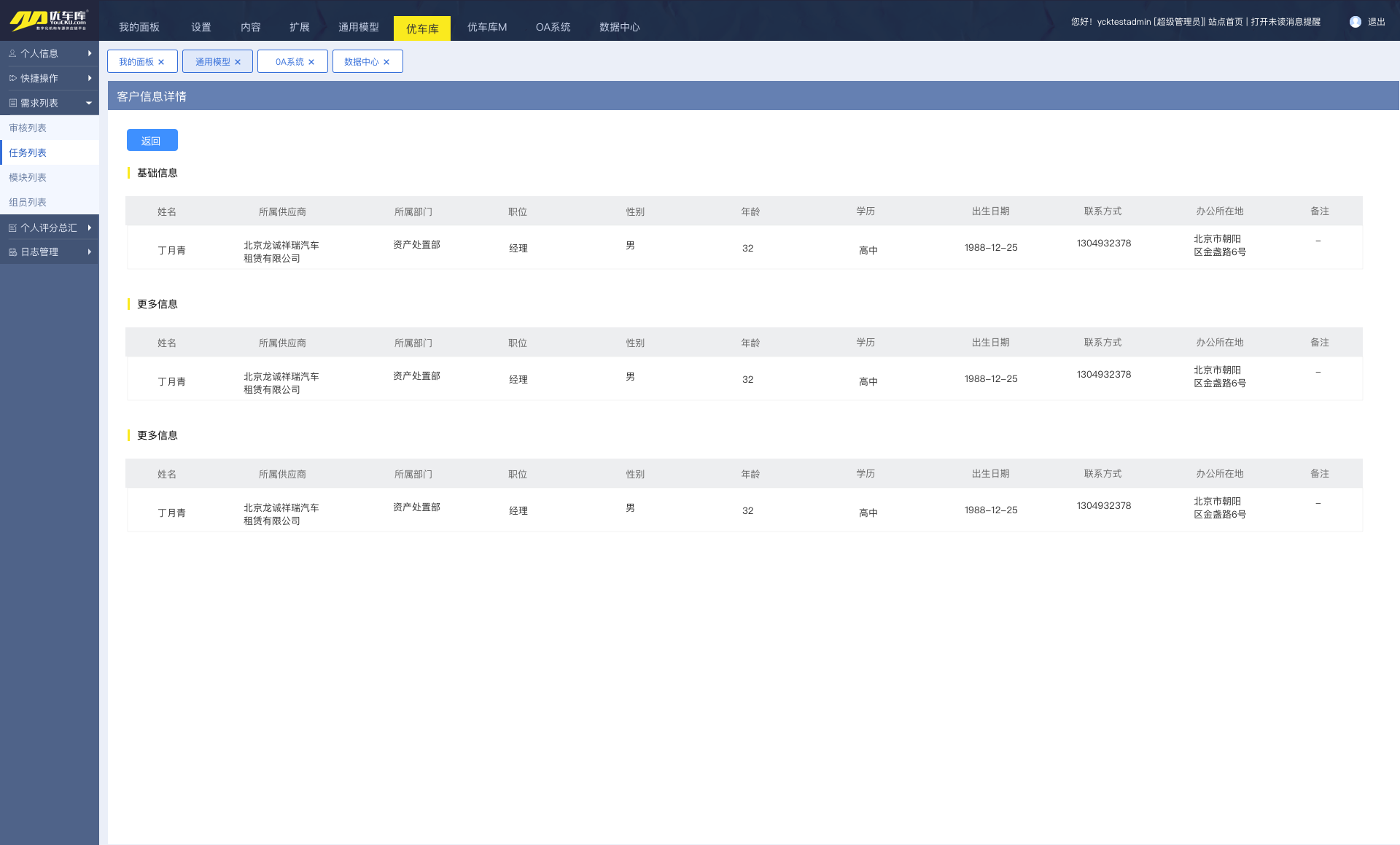The image size is (1400, 845).
Task: Click the 优车库 logo
Action: tap(49, 20)
